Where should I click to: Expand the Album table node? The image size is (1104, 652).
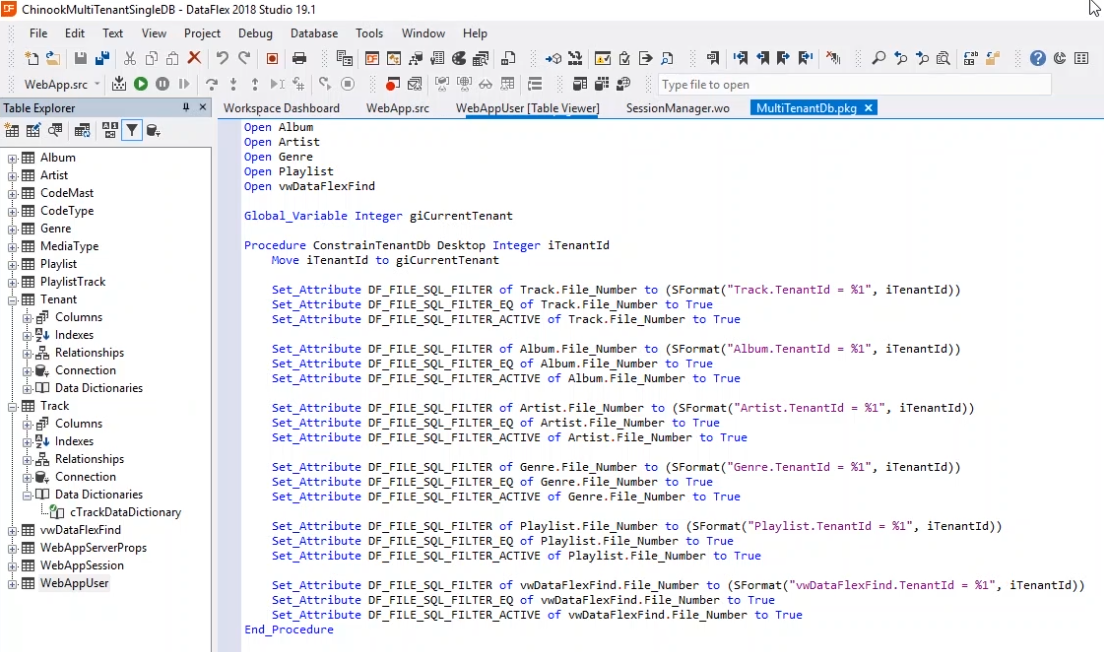click(x=13, y=158)
